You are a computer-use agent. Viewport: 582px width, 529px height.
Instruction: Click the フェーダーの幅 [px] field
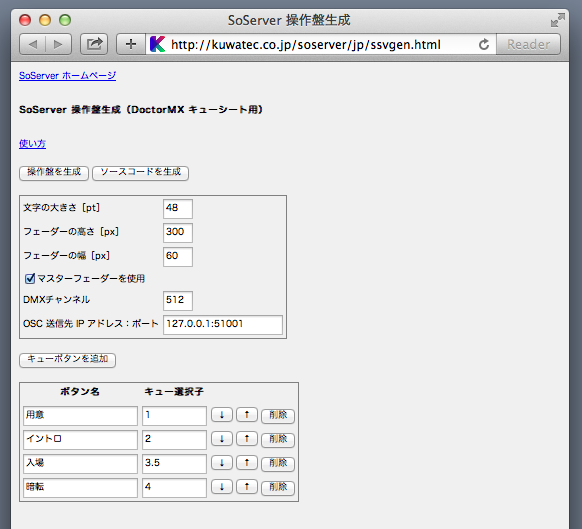[178, 257]
